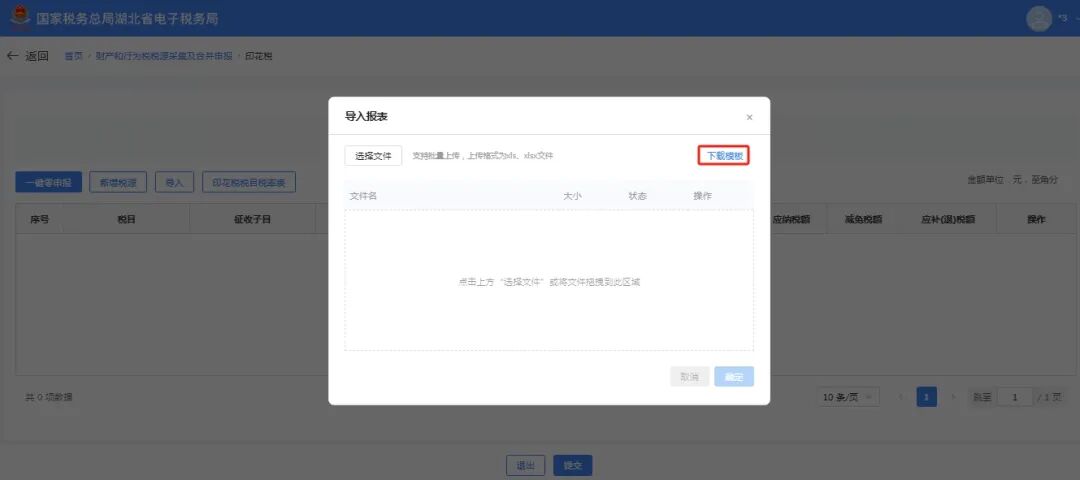Click the 跳至 page number input

[1014, 397]
